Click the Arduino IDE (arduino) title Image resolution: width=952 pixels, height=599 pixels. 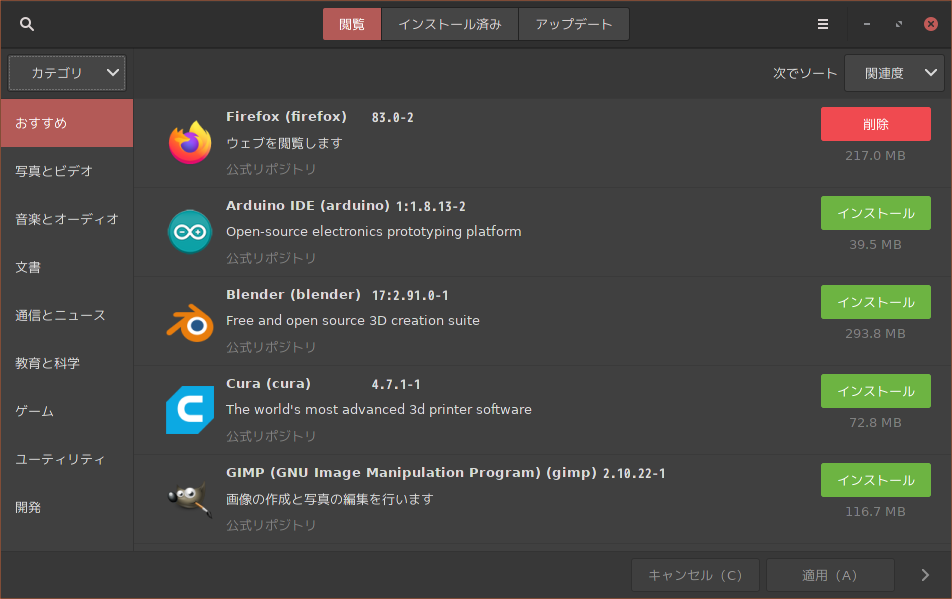(x=308, y=206)
